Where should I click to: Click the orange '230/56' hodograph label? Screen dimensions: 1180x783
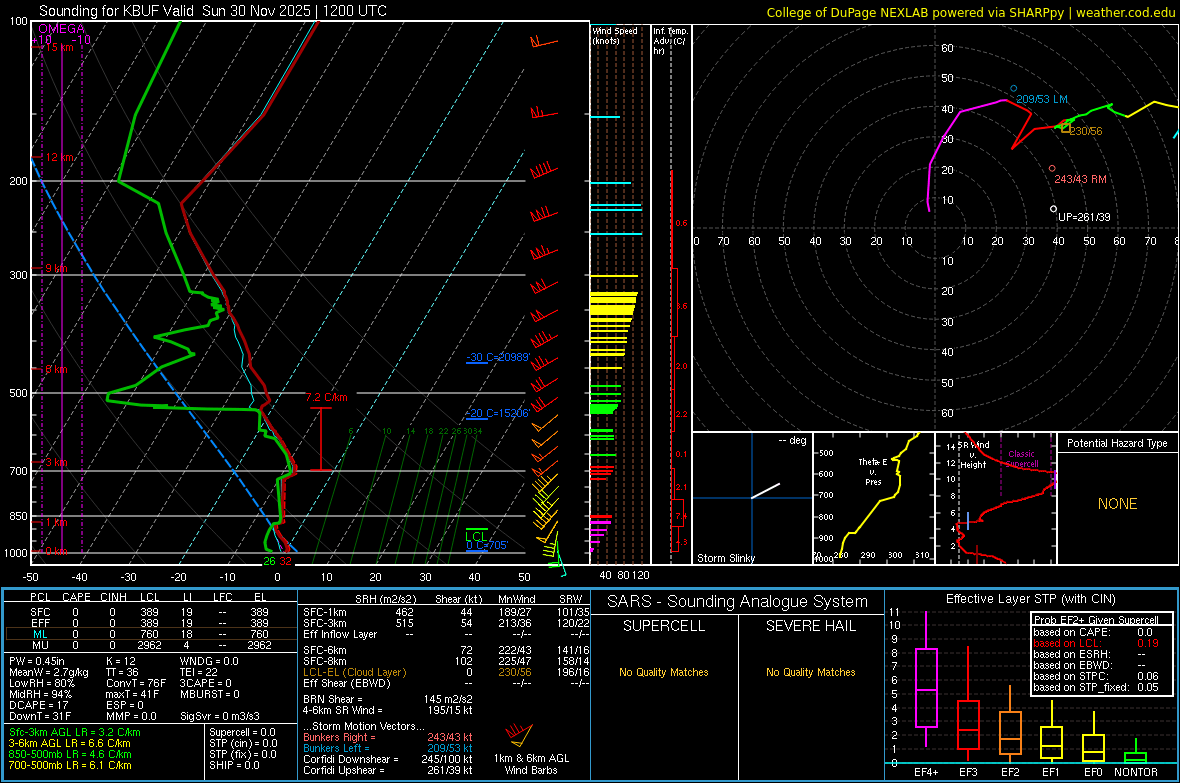click(1086, 131)
